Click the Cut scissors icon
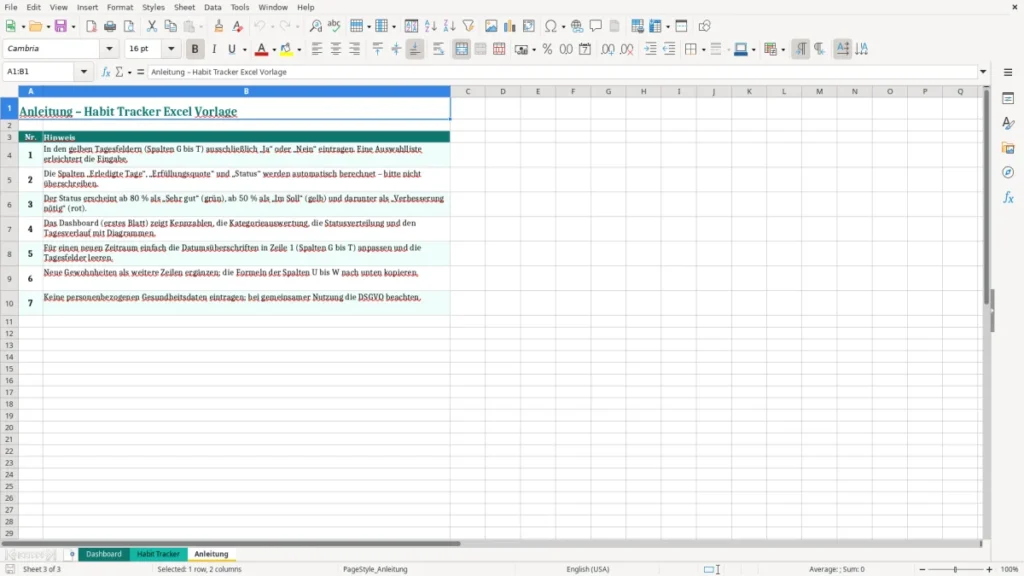1024x576 pixels. point(152,26)
